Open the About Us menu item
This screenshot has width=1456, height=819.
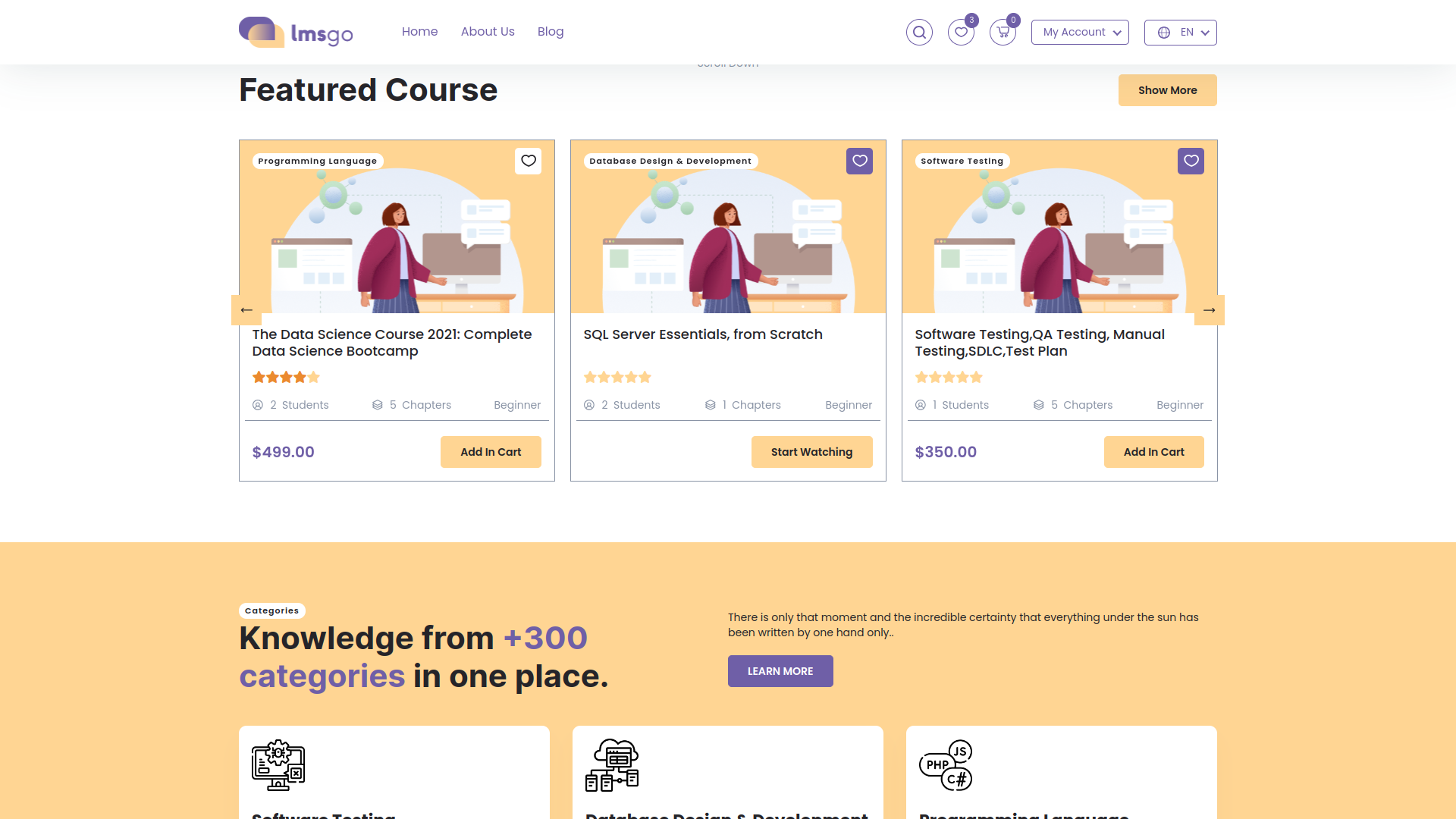click(x=488, y=32)
